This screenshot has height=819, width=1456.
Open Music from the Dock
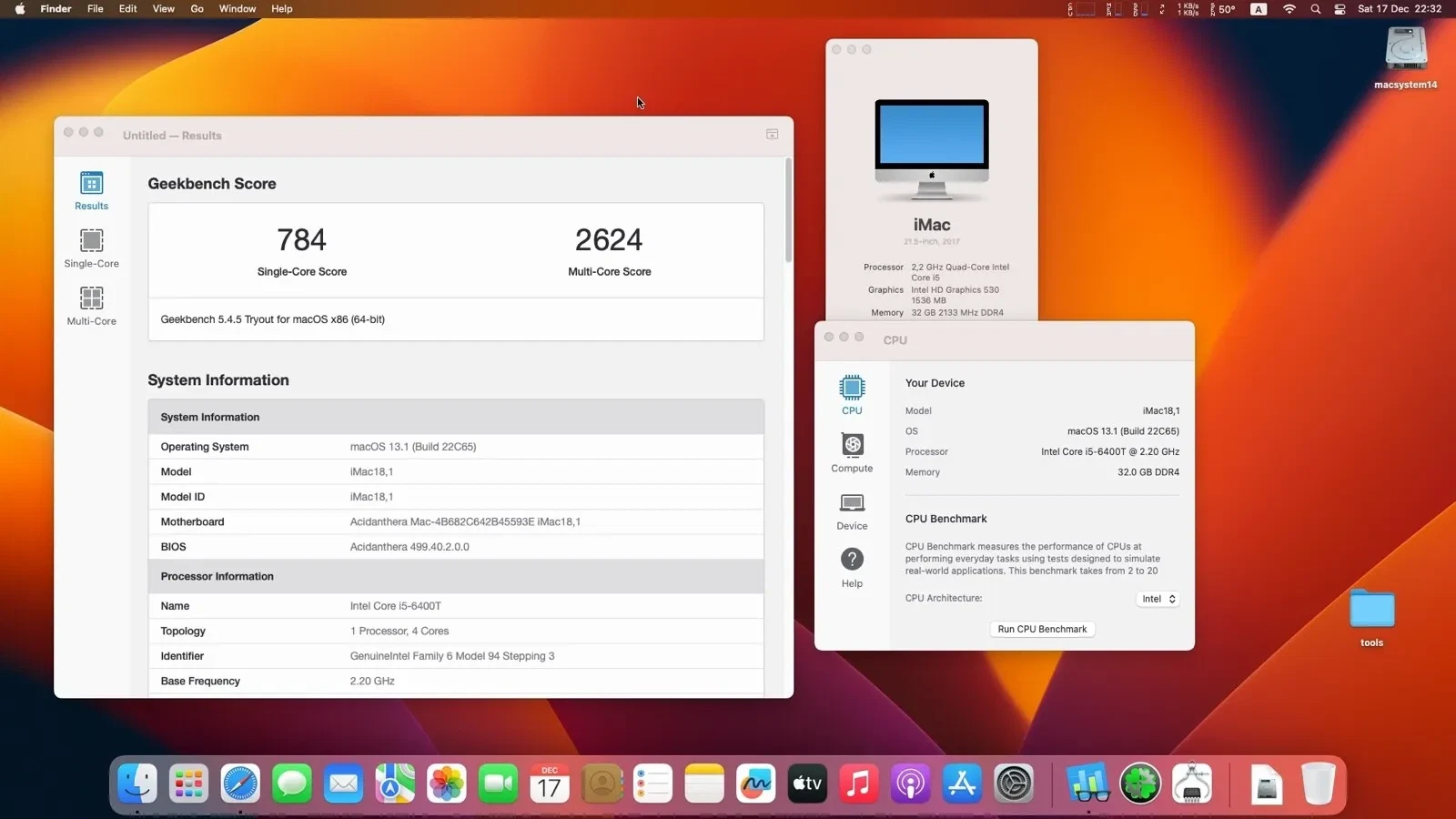[x=858, y=783]
